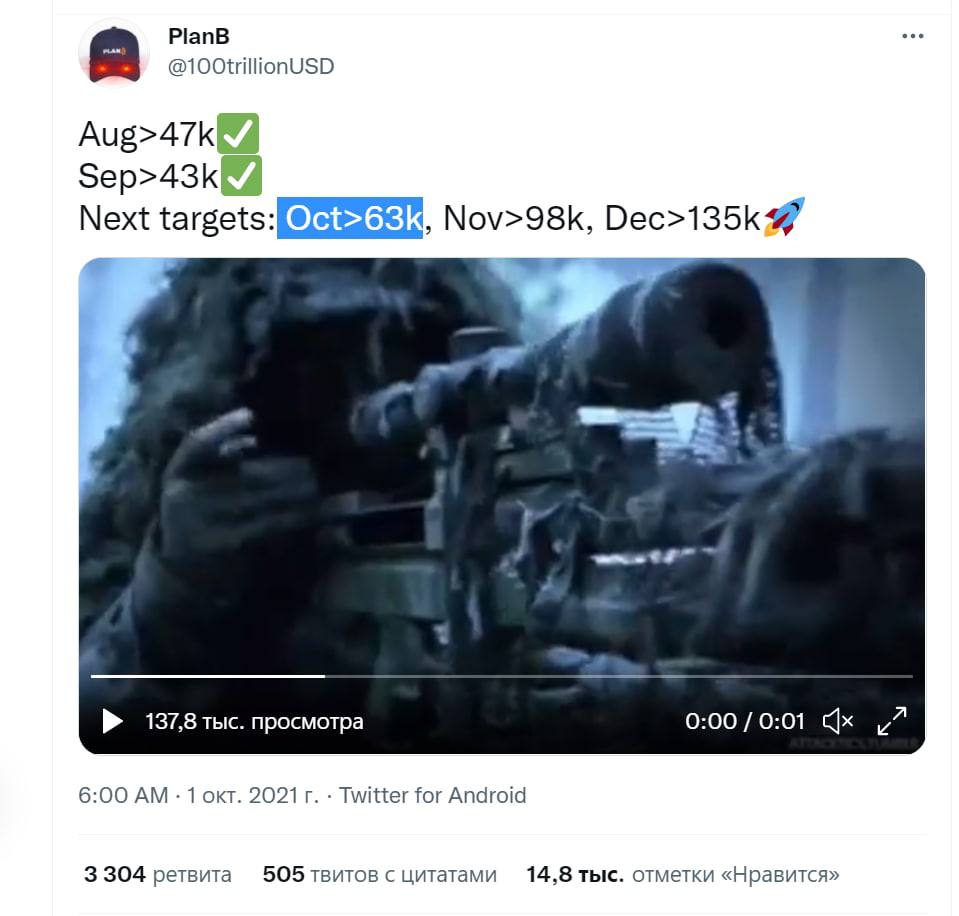
Task: View the 505 quote tweets
Action: pyautogui.click(x=380, y=874)
